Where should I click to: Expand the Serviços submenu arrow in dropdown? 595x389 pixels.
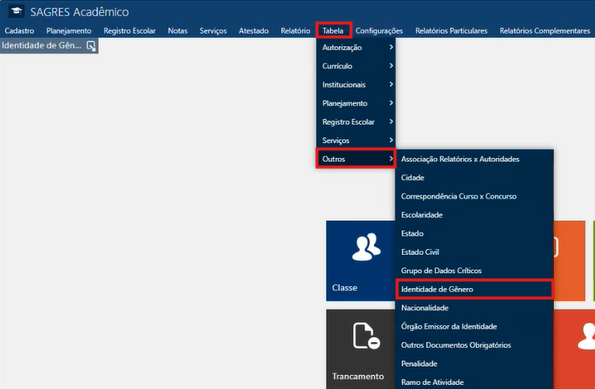[391, 140]
